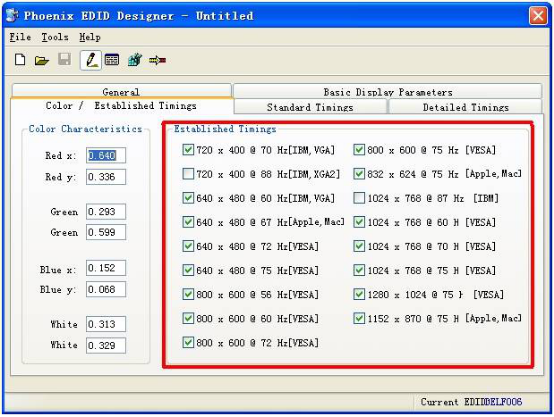
Task: Uncheck 720 x 400 @ 70 Hz timing
Action: click(188, 150)
